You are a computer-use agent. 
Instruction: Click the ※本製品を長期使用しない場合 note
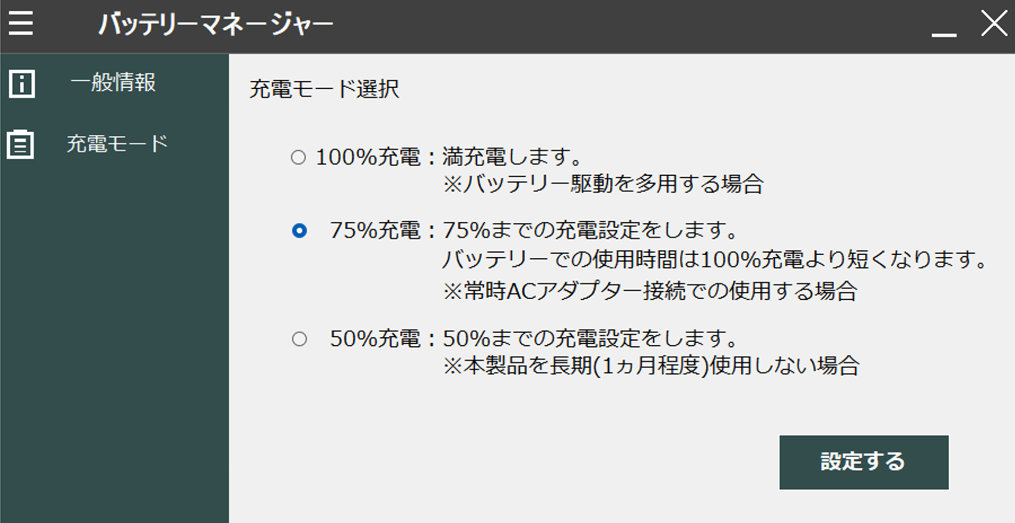[650, 366]
